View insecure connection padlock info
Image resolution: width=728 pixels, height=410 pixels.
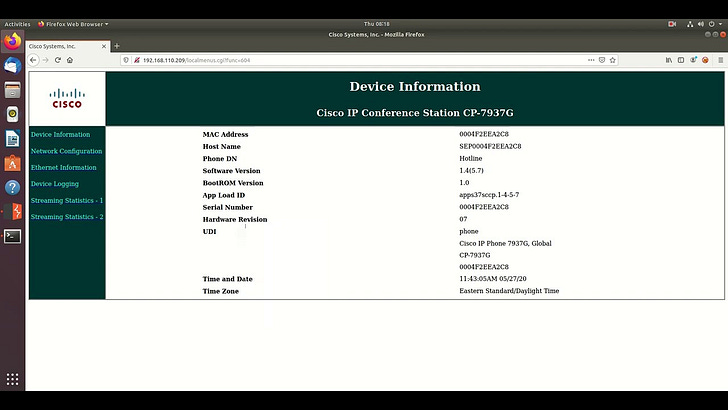click(x=136, y=60)
